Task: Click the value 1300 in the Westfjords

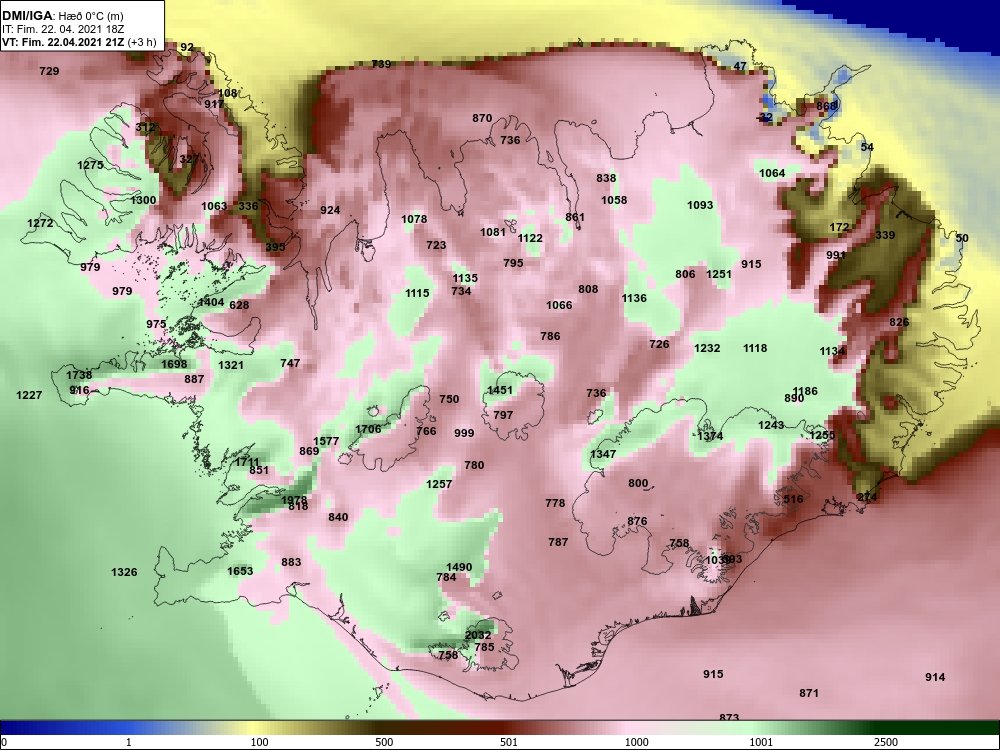Action: pyautogui.click(x=143, y=200)
